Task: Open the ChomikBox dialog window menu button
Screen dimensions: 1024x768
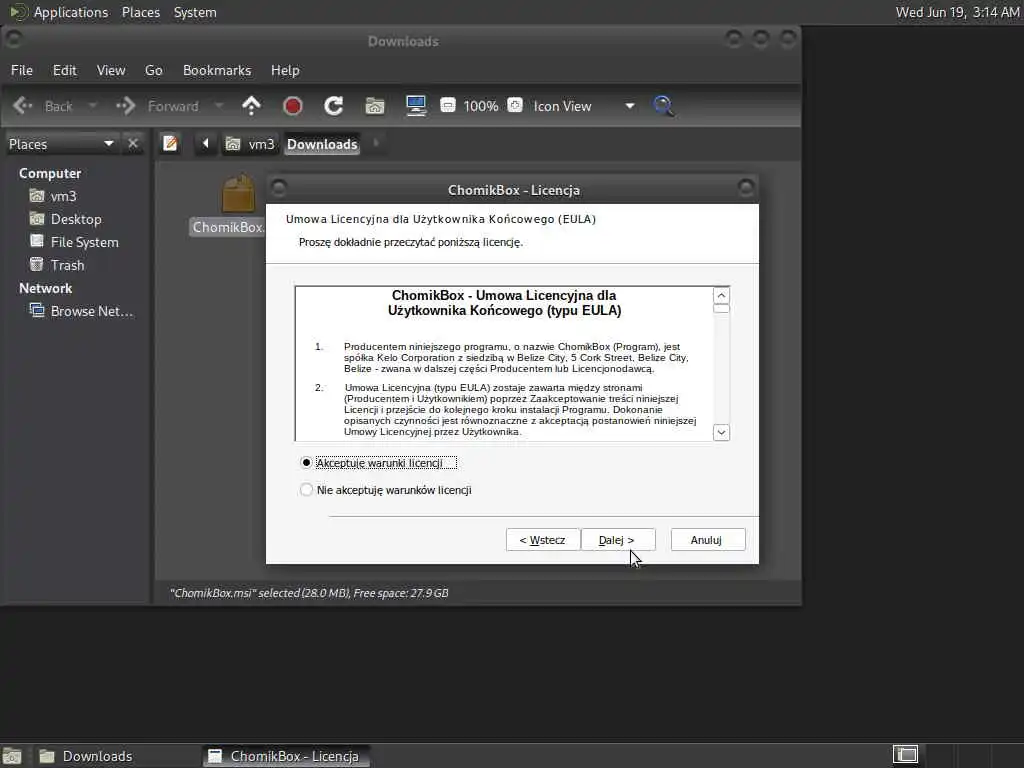Action: 279,189
